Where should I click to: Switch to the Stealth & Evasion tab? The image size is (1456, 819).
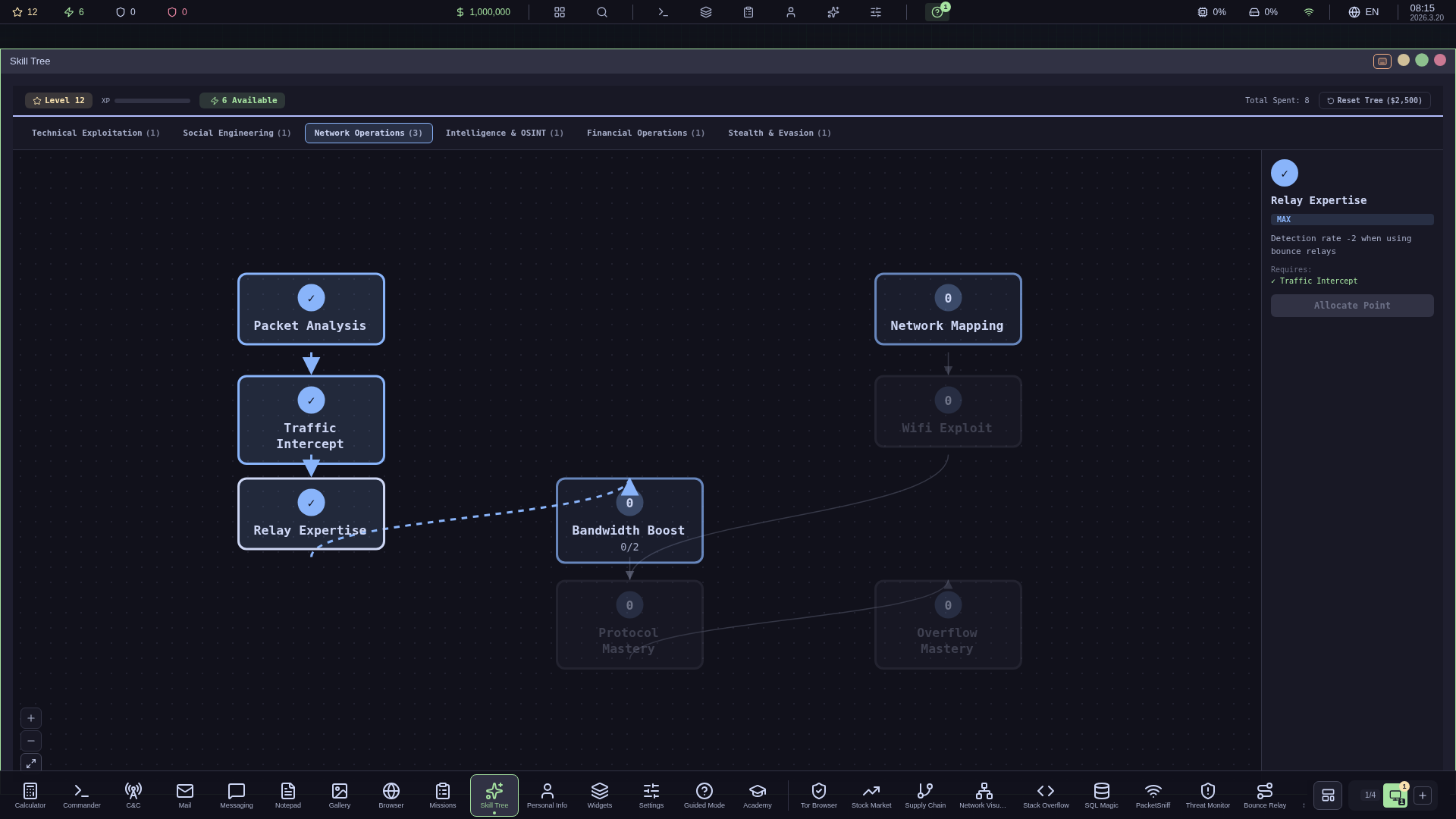click(780, 133)
